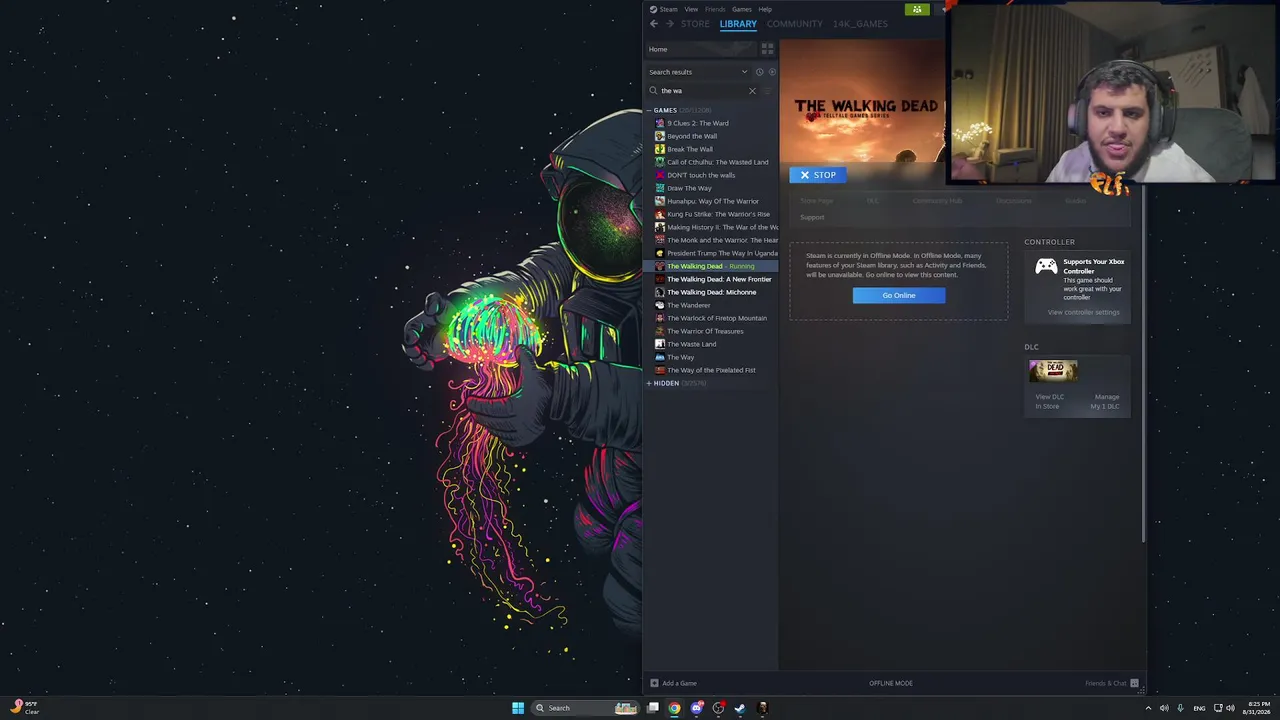Click Manage My 1 DLC
Screen dimensions: 1280x720
click(1105, 401)
